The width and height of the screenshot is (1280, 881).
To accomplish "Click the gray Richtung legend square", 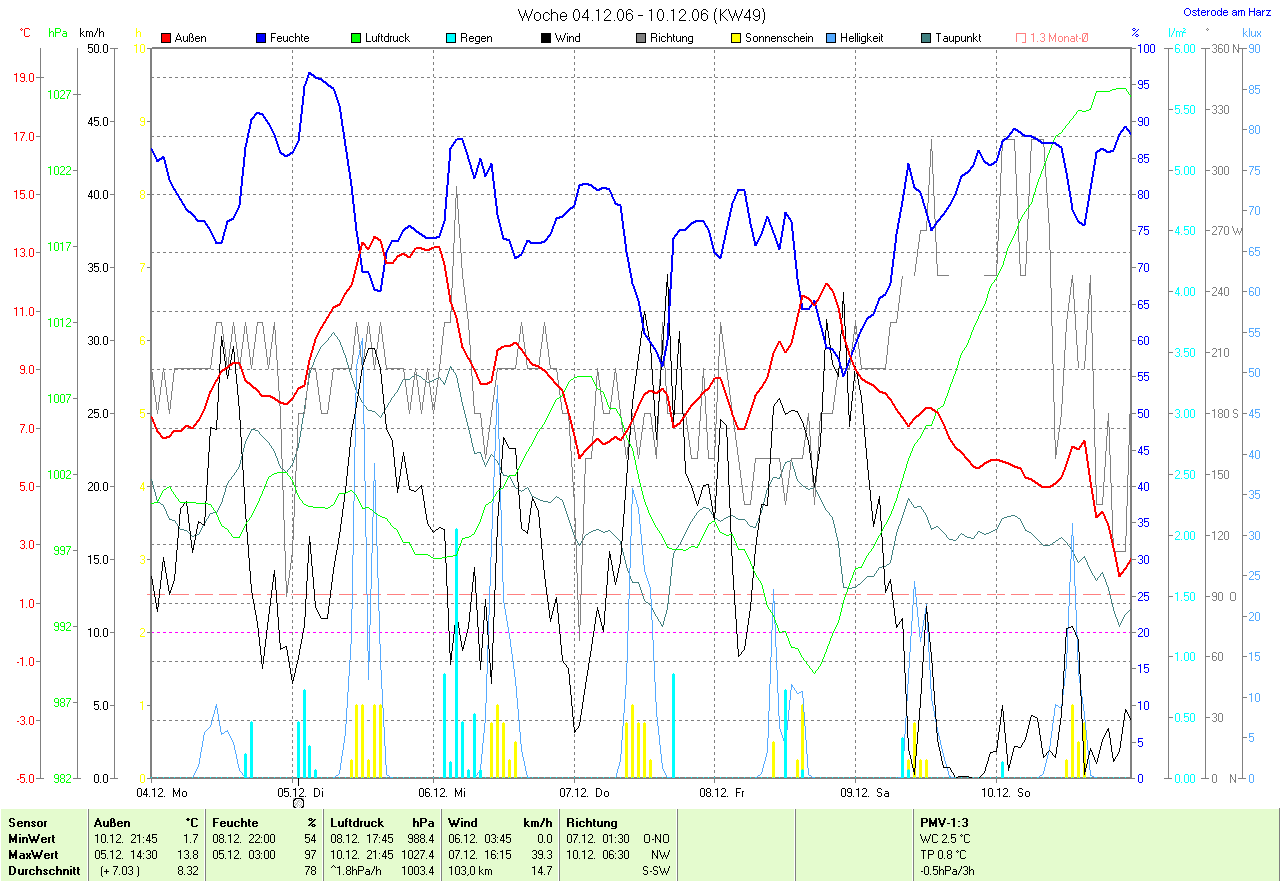I will 641,38.
